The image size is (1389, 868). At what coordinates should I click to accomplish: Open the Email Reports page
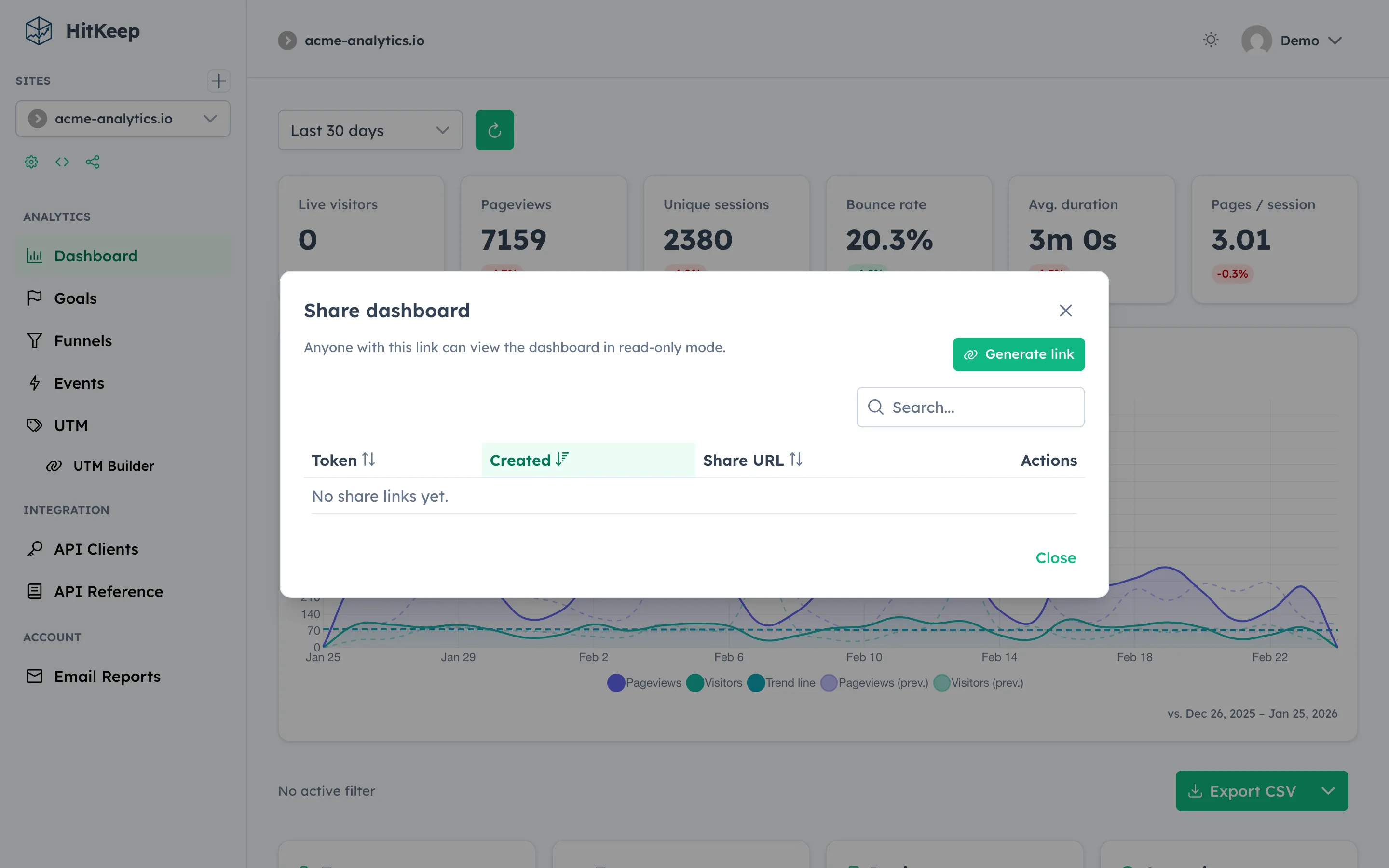[x=108, y=676]
